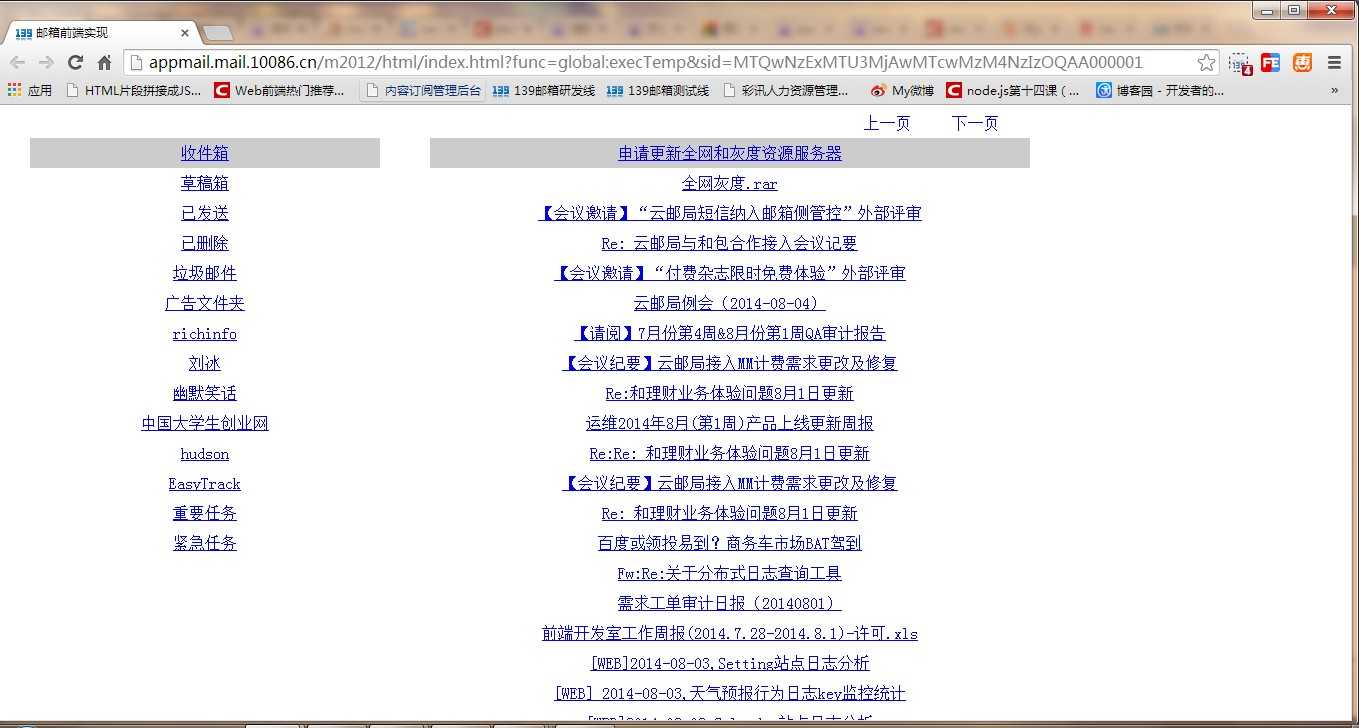Open the 已发送 sent folder
Screen dimensions: 1359x728
coord(205,213)
